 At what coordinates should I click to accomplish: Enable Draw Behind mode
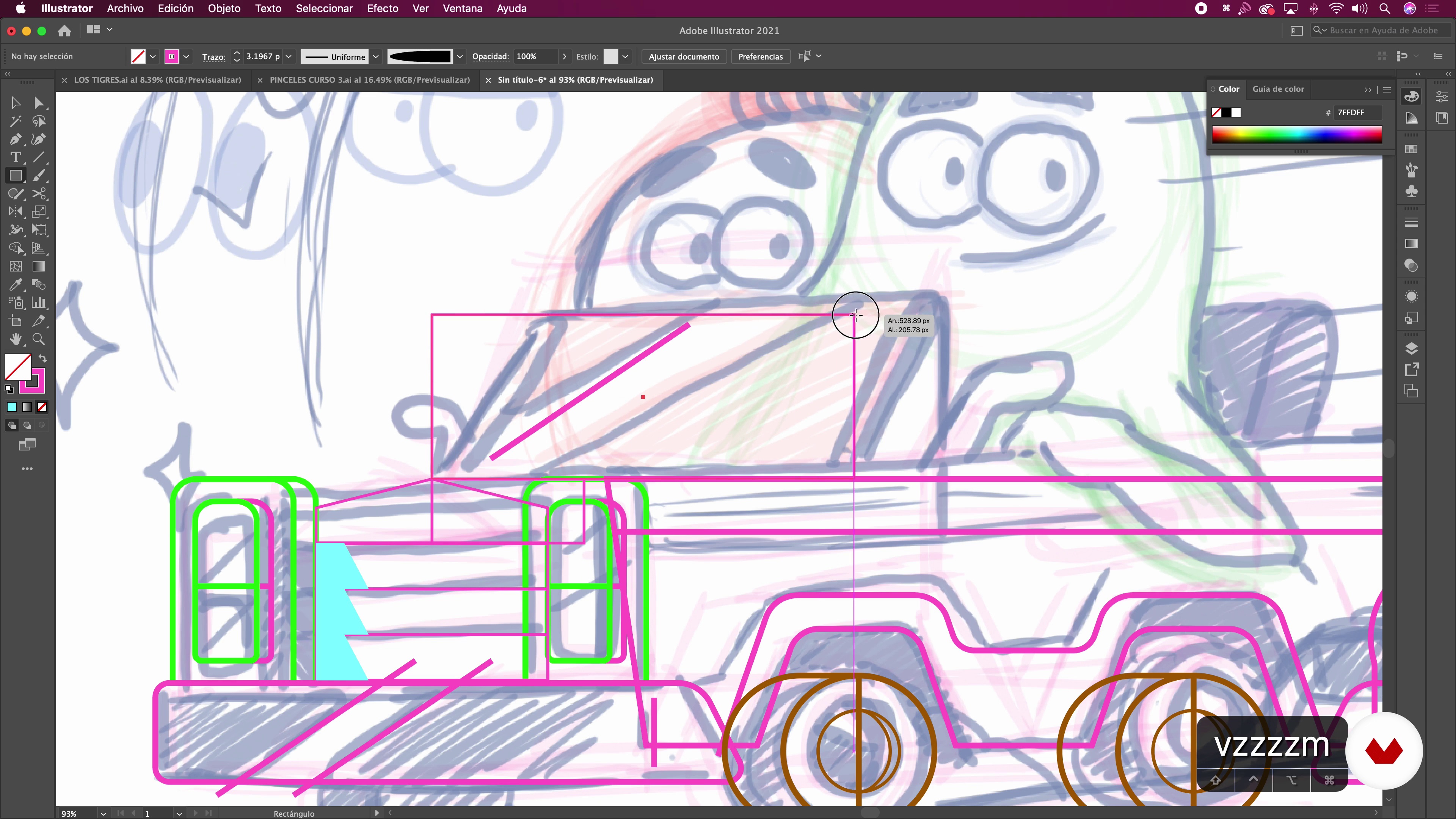[x=27, y=425]
